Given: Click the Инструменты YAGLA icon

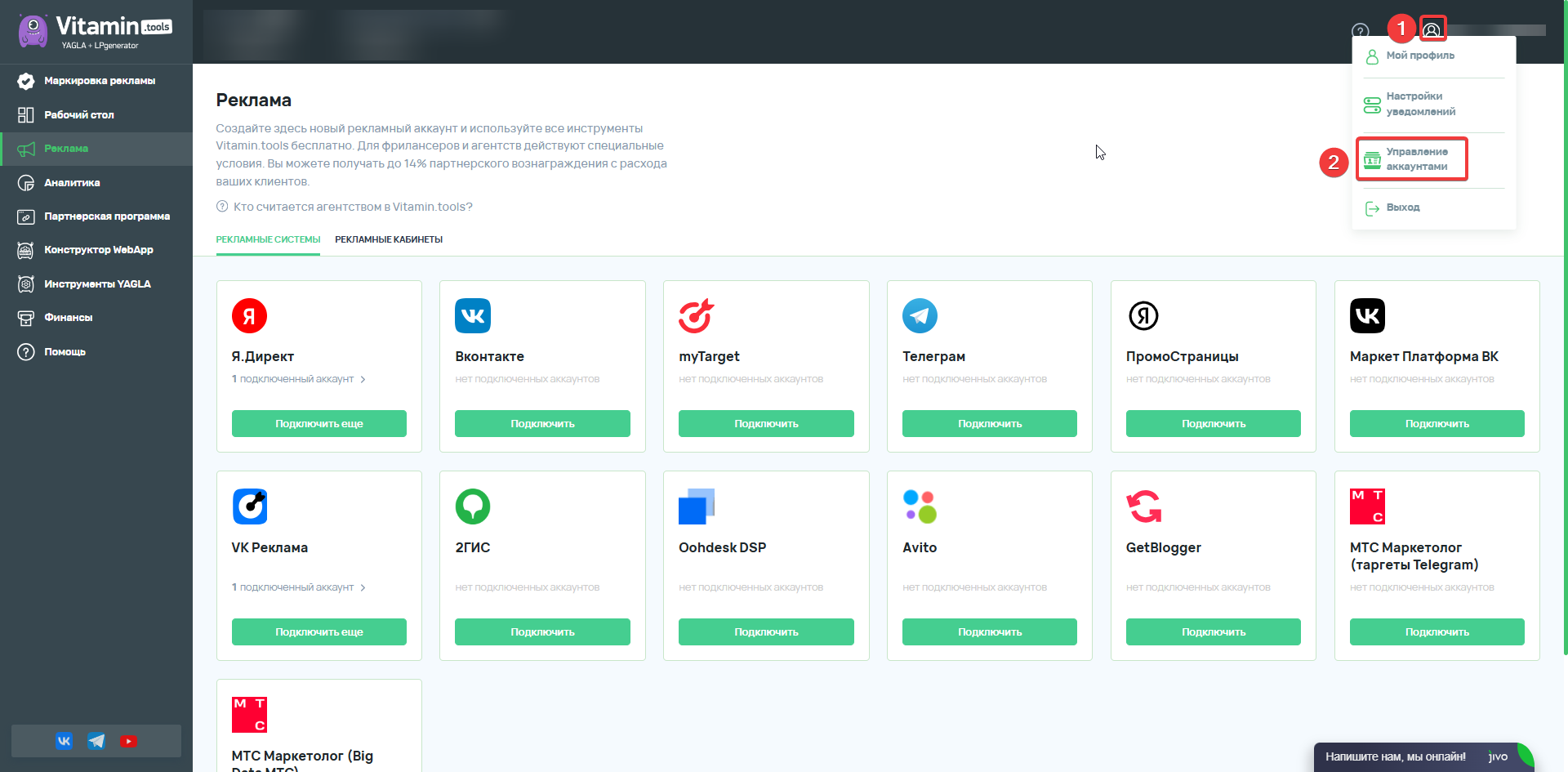Looking at the screenshot, I should 26,284.
